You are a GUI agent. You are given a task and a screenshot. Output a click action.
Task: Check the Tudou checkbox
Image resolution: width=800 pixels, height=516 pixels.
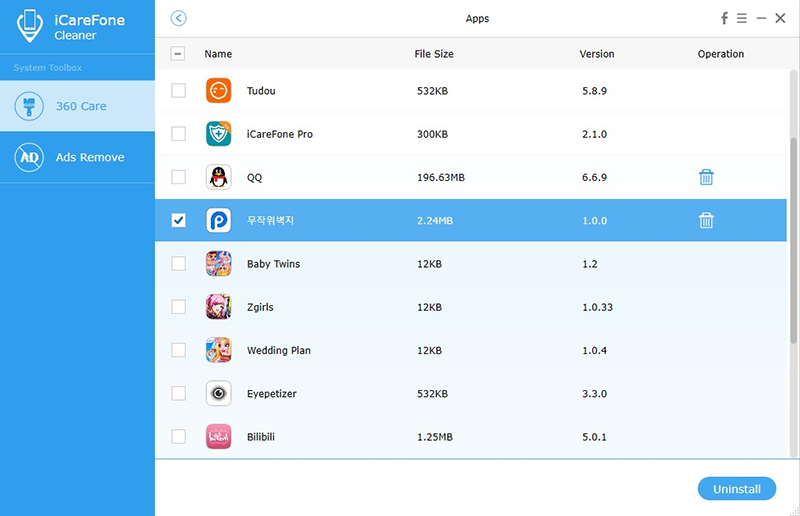click(179, 91)
